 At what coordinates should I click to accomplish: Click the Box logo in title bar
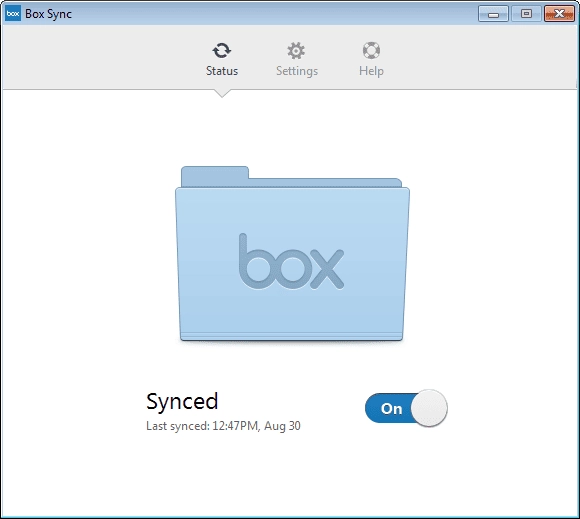(13, 14)
